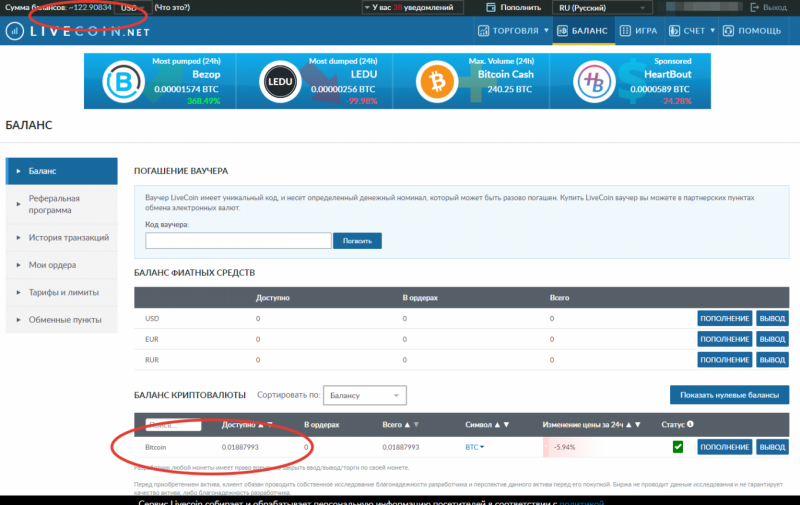Click Пополнение button for USD
This screenshot has height=505, width=800.
click(724, 318)
